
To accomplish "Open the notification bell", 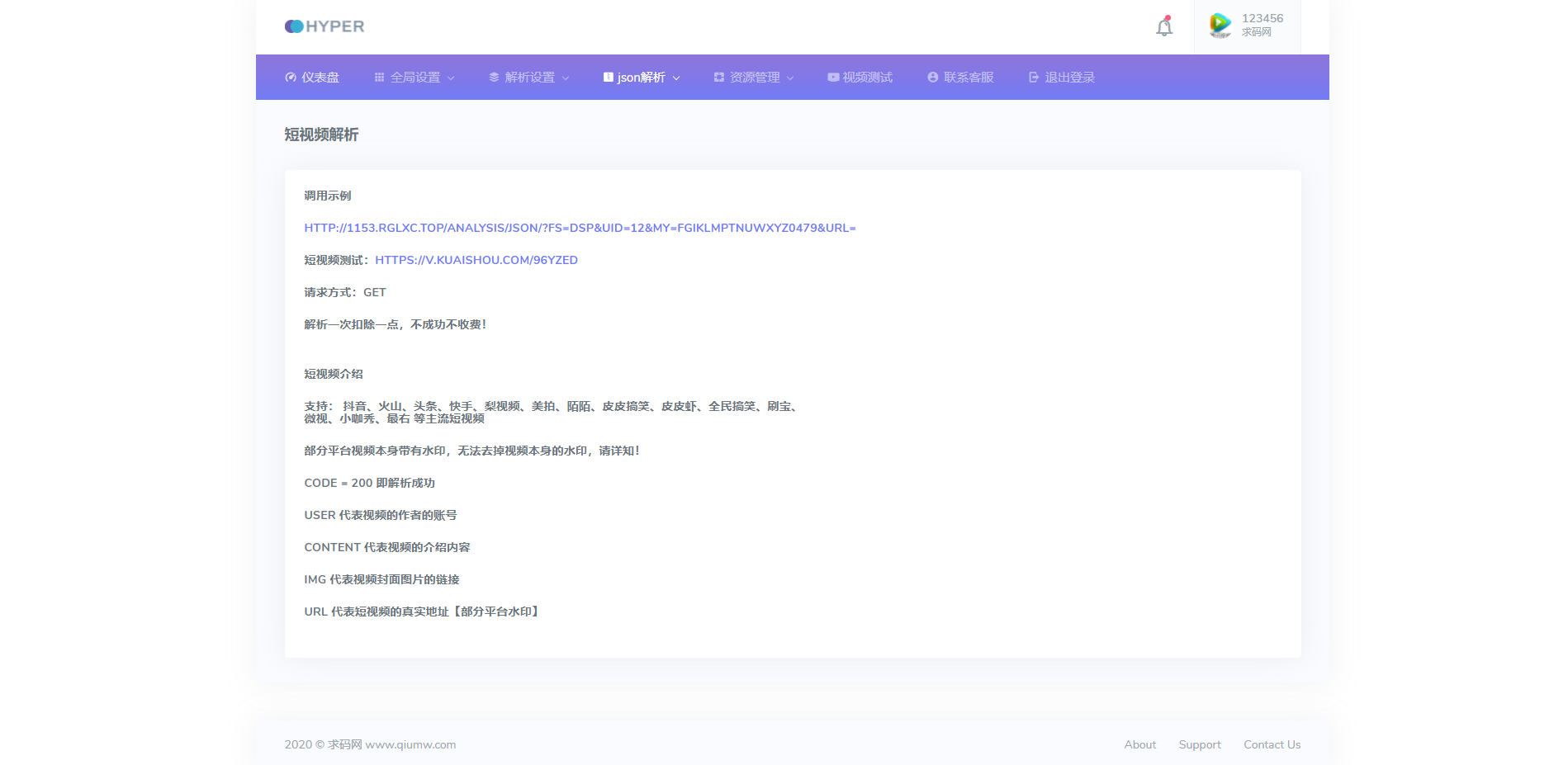I will [x=1164, y=26].
